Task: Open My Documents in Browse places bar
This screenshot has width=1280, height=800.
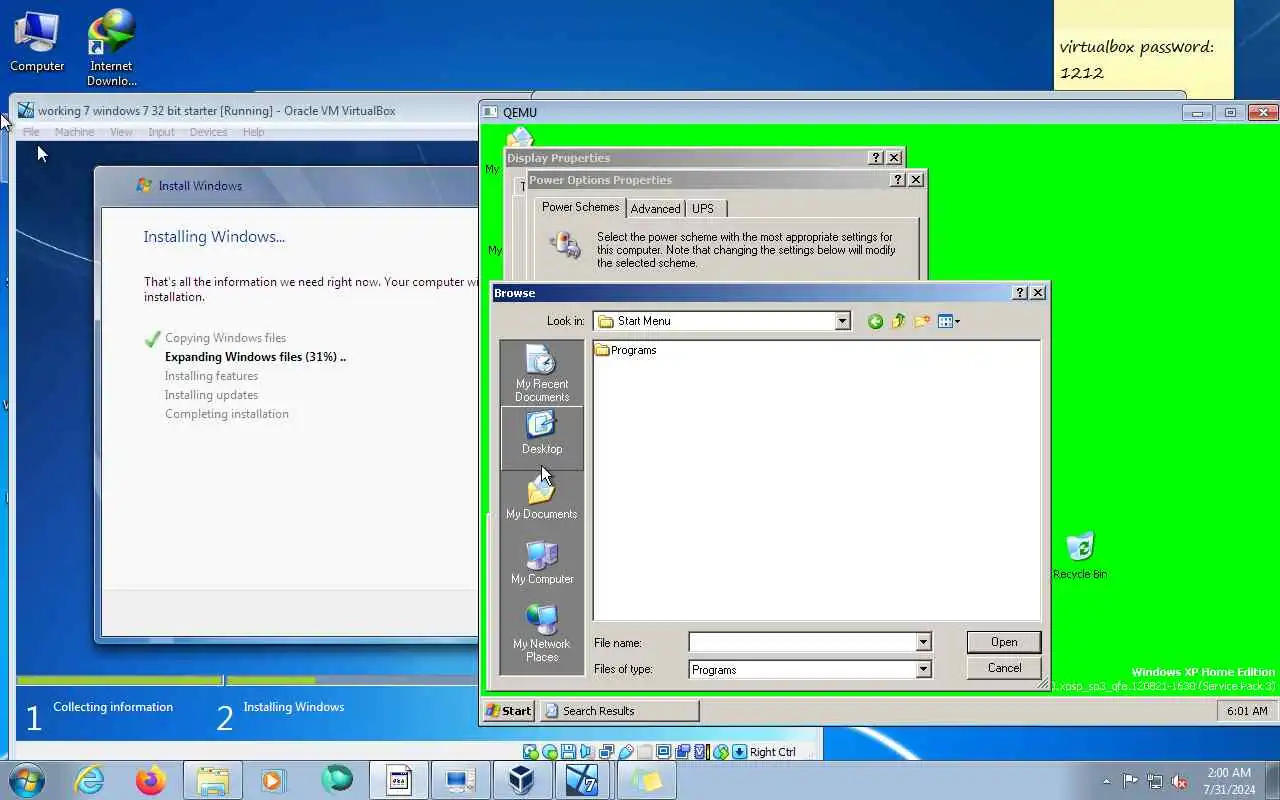Action: (541, 497)
